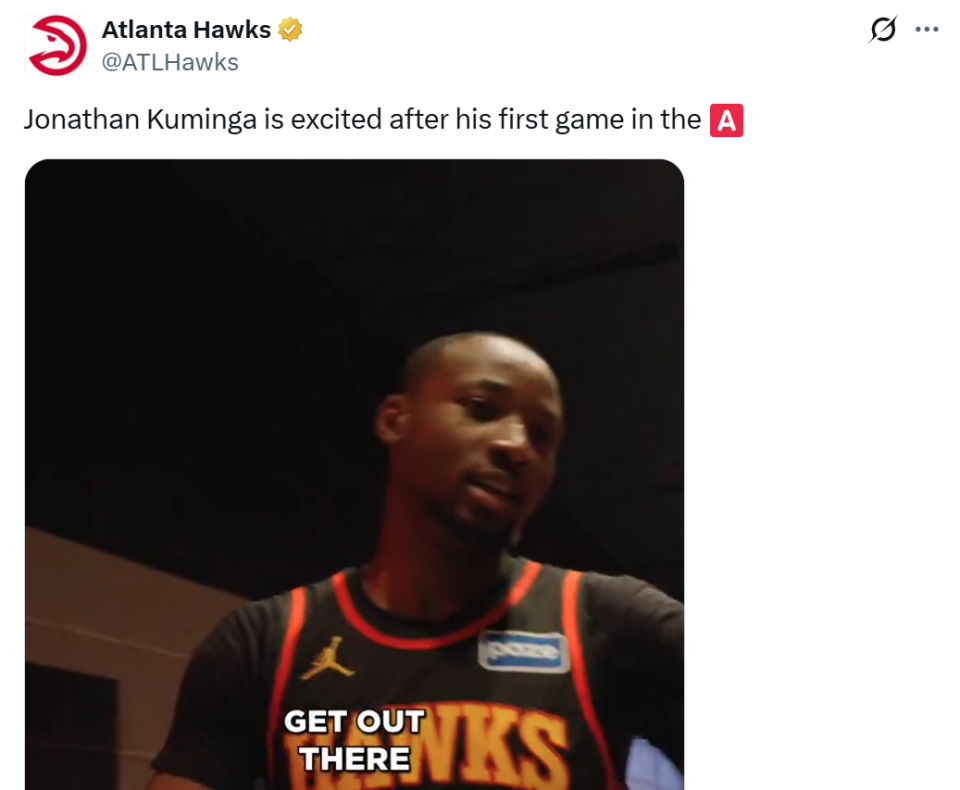This screenshot has width=960, height=790.
Task: Click the gold verified badge
Action: pyautogui.click(x=290, y=29)
